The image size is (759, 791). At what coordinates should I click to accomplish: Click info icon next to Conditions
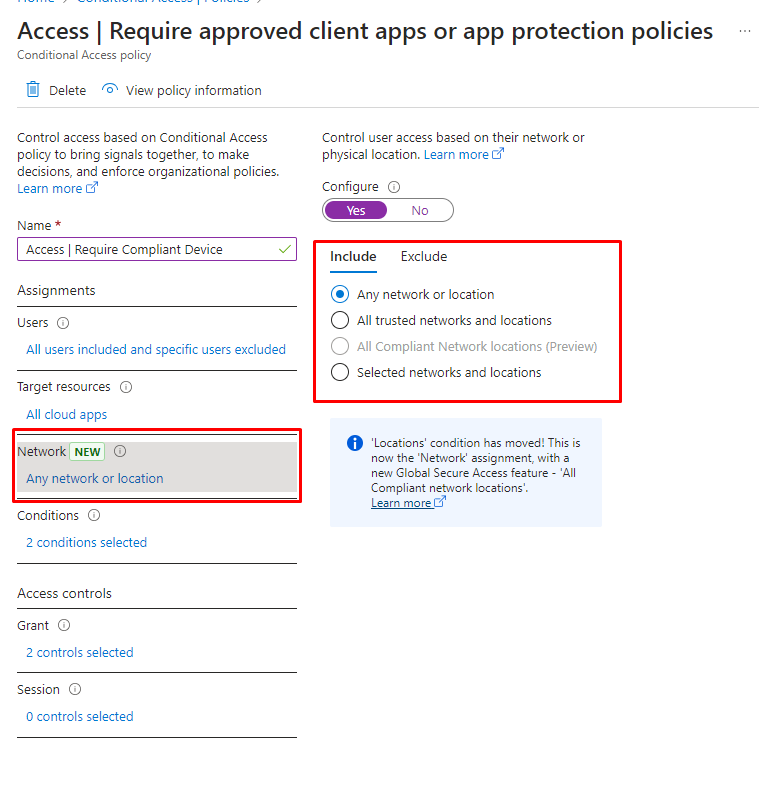tap(94, 515)
